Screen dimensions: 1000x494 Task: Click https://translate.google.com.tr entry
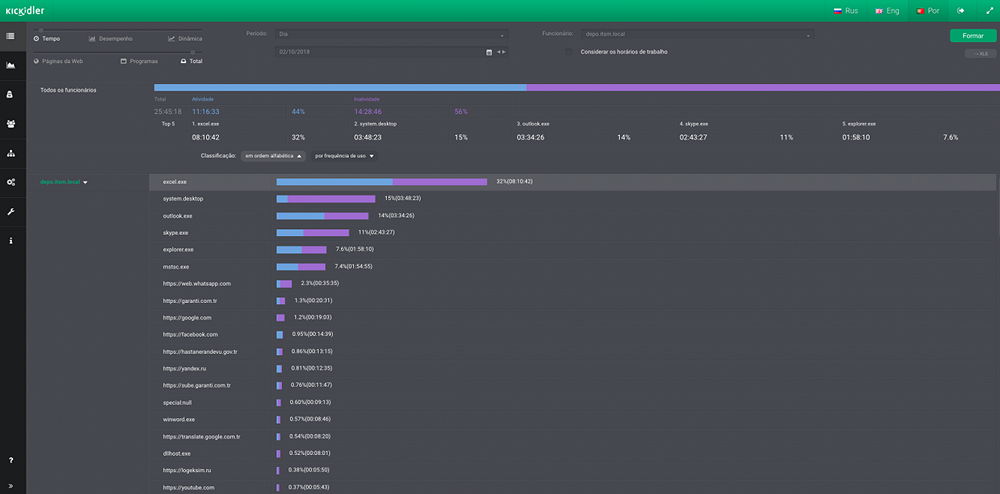click(x=202, y=437)
